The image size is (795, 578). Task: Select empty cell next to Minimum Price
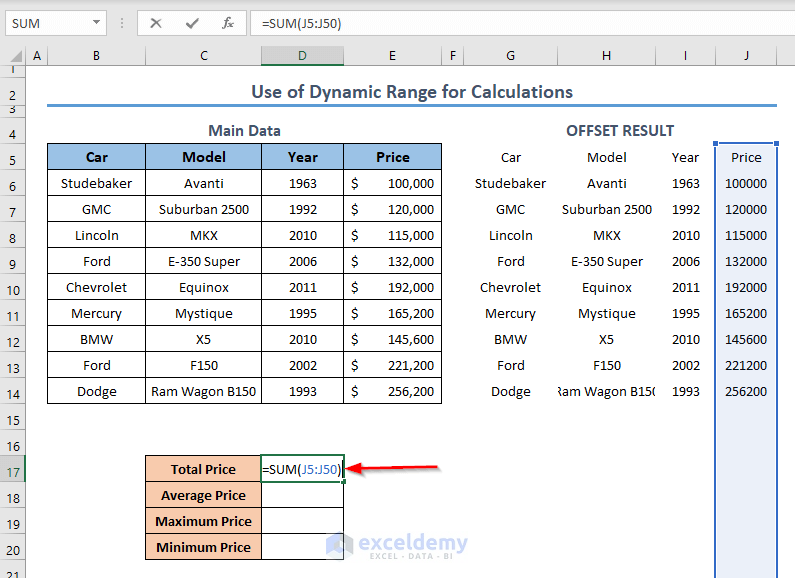[302, 548]
